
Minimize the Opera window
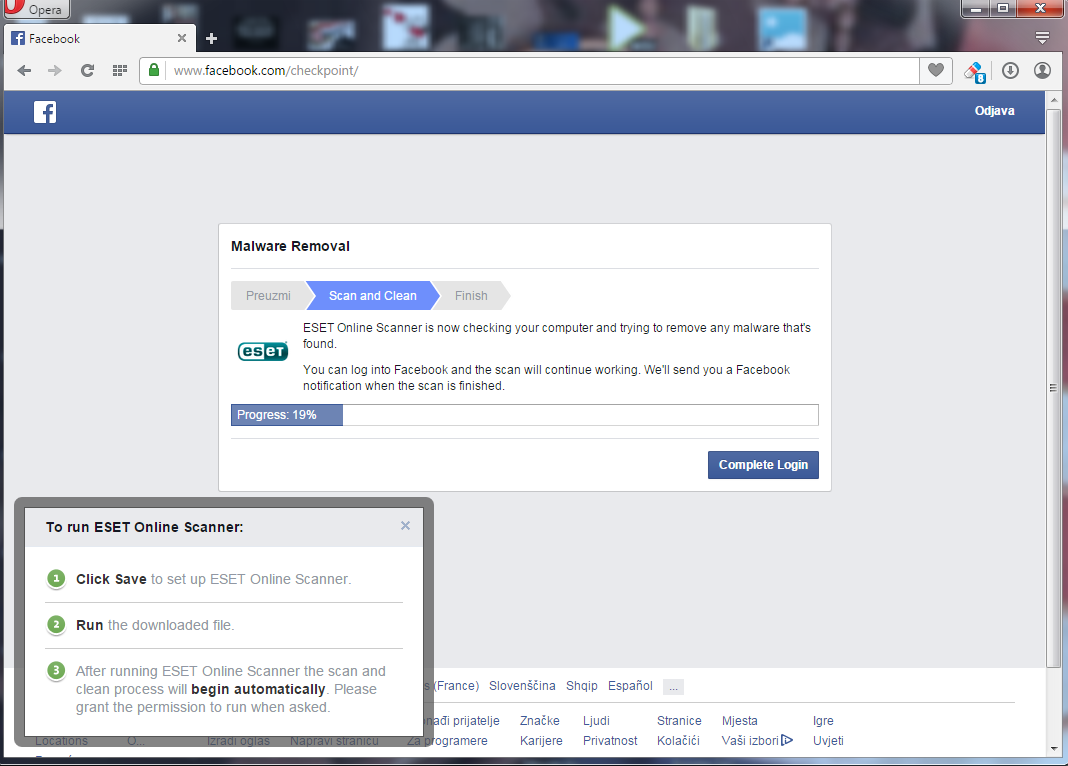(975, 9)
